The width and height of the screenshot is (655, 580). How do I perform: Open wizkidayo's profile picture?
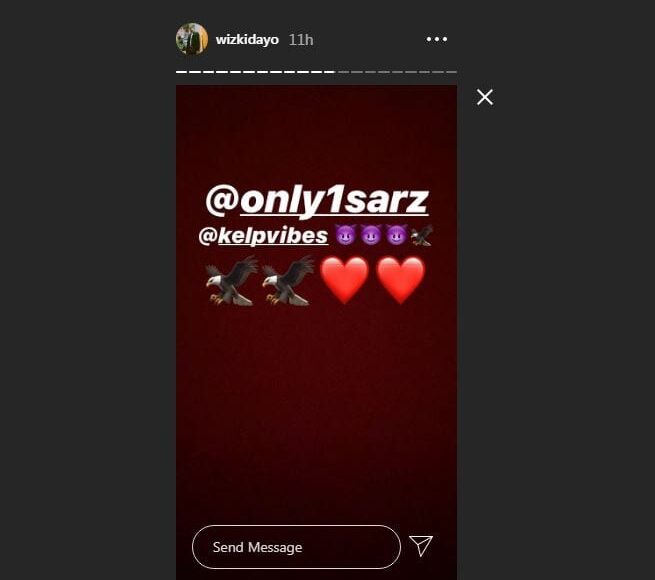tap(192, 39)
